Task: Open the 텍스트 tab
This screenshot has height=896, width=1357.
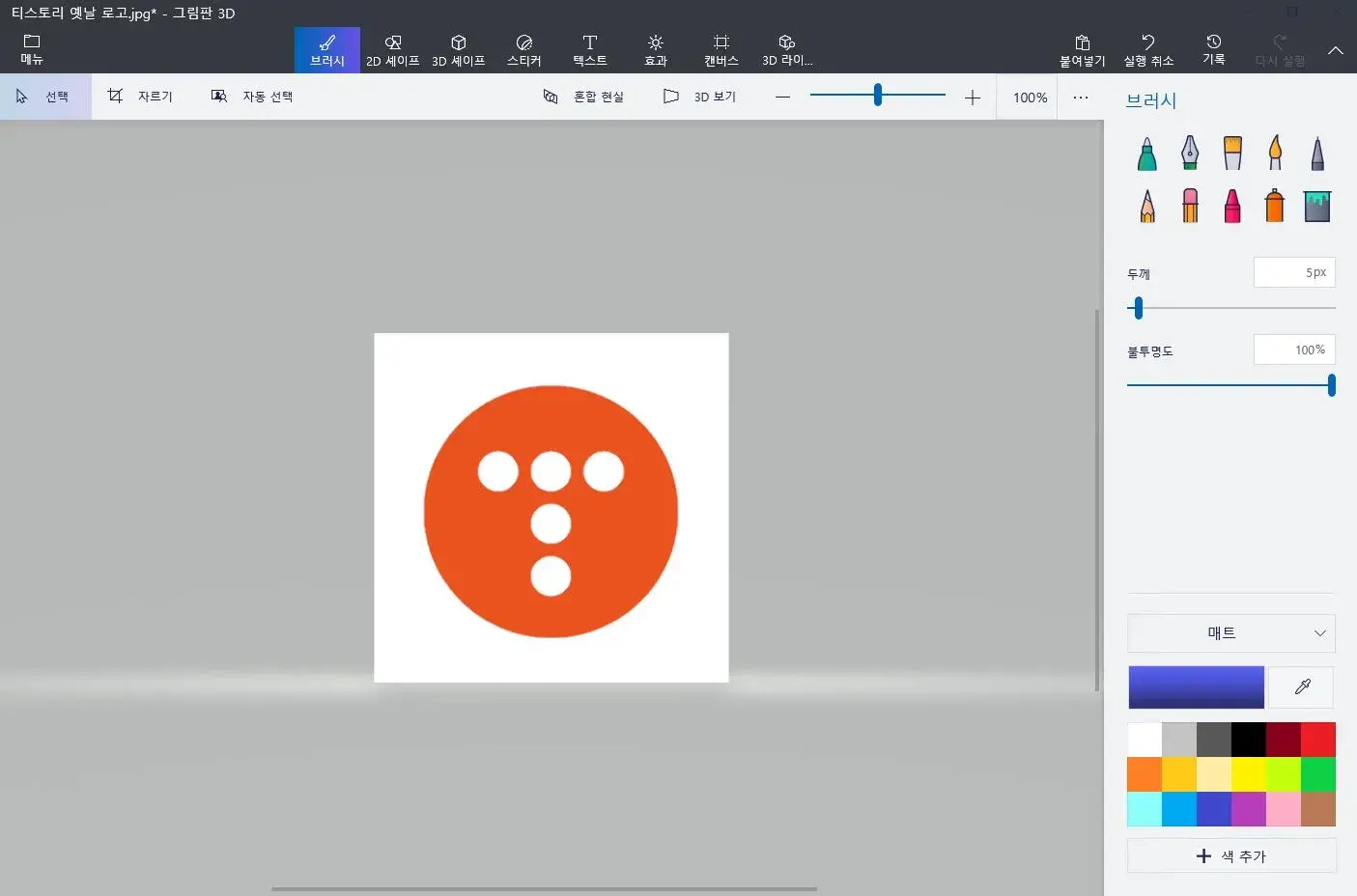Action: [590, 49]
